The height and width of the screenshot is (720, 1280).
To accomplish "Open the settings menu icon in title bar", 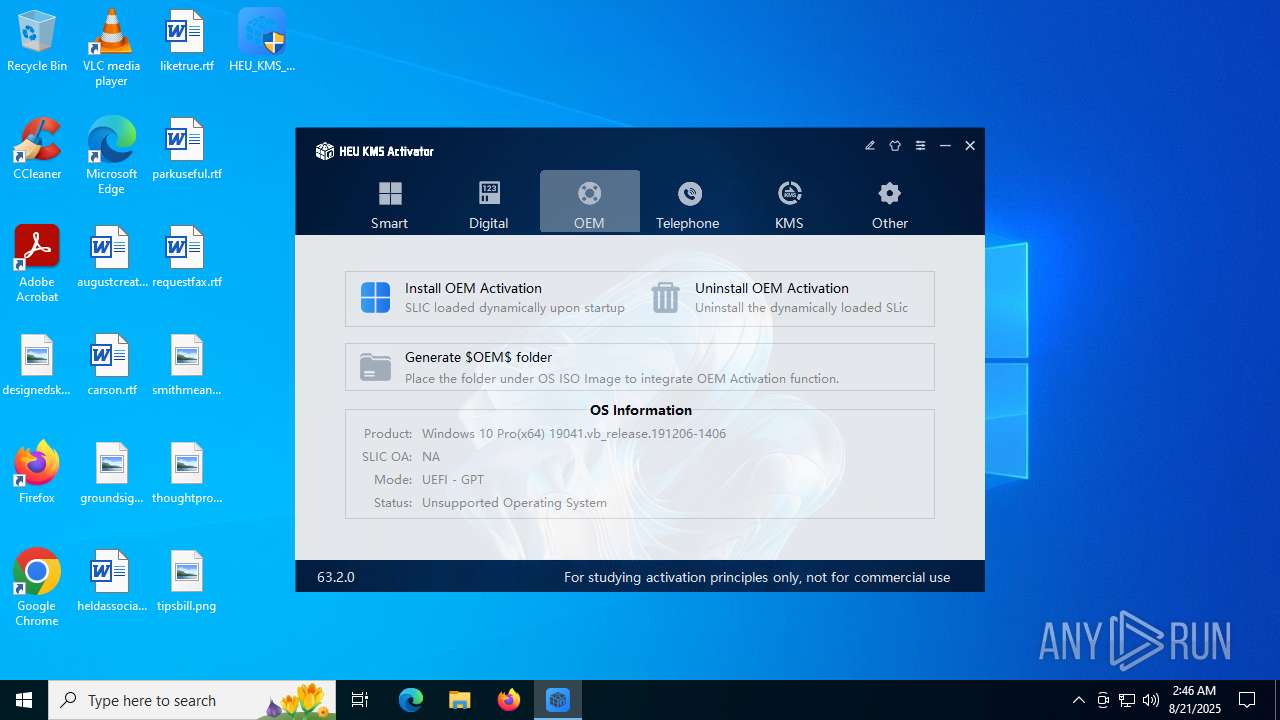I will 920,146.
